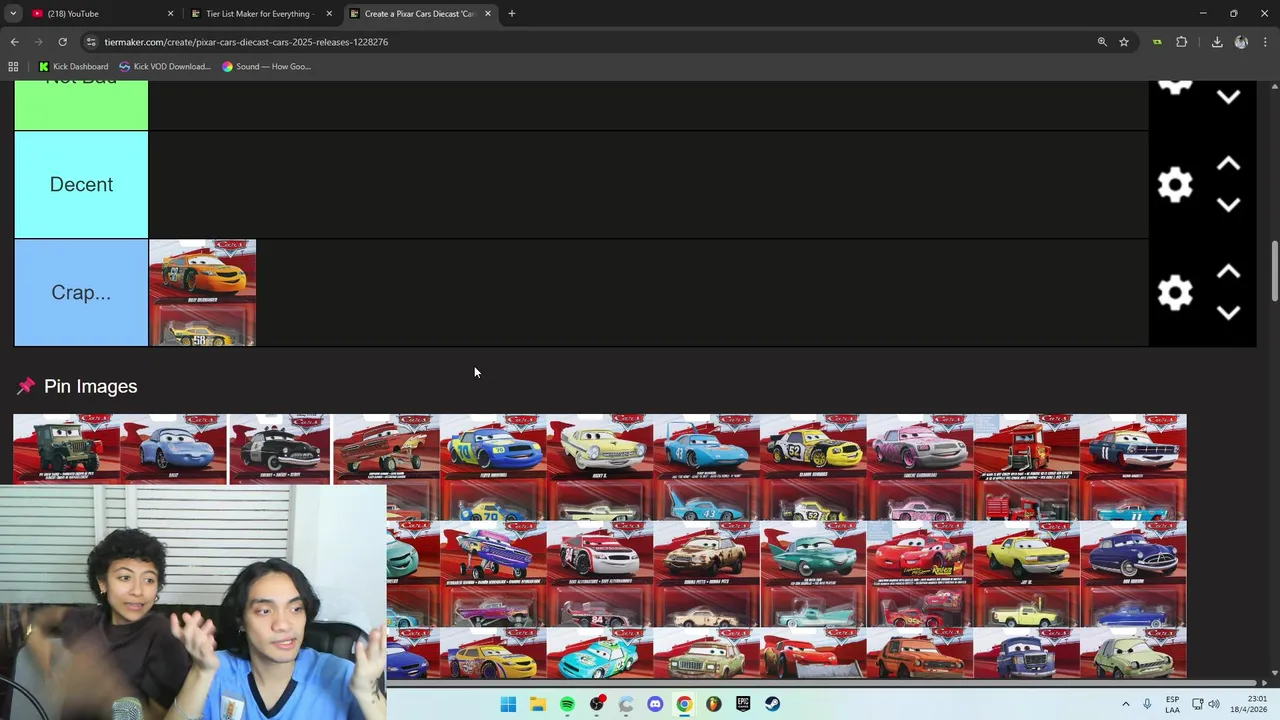Pick the black-and-white Sheriff police car card

point(280,449)
